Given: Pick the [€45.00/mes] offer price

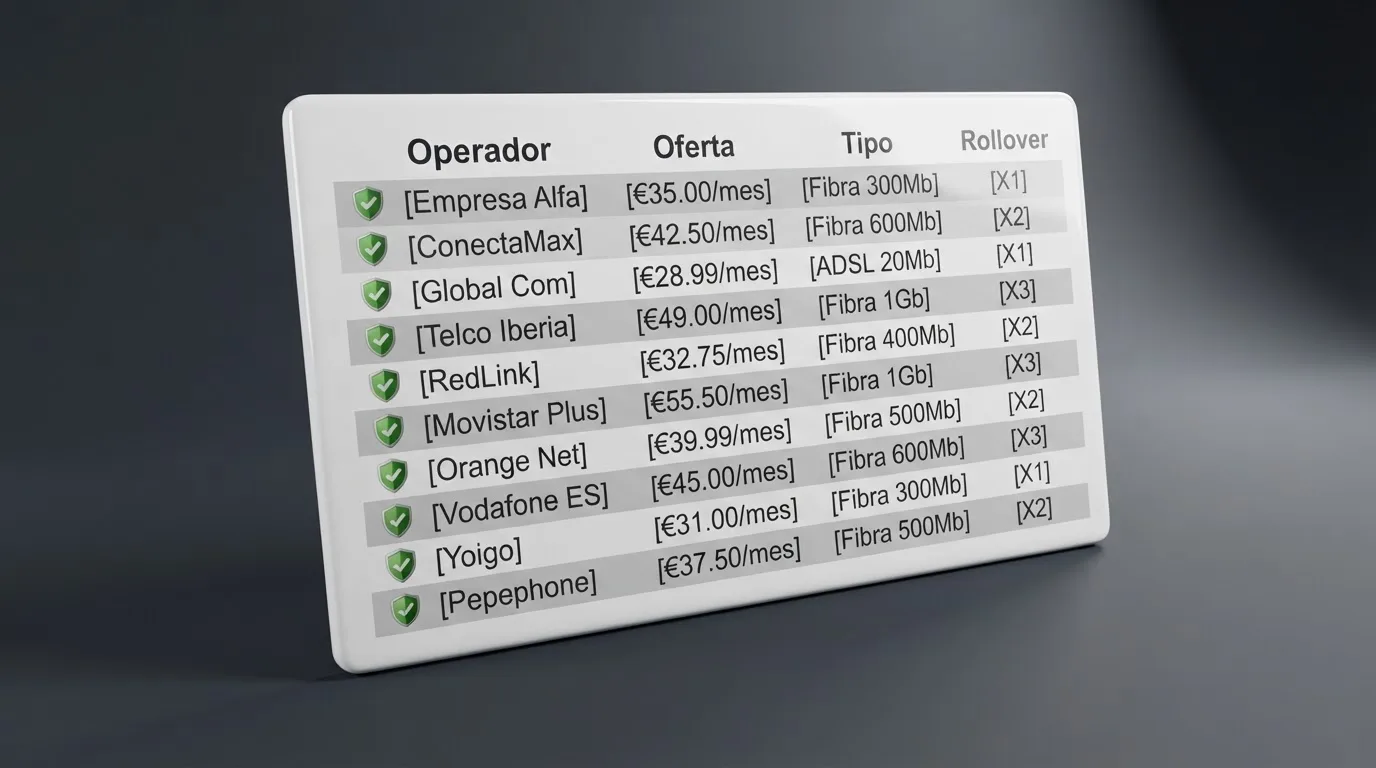Looking at the screenshot, I should point(723,477).
